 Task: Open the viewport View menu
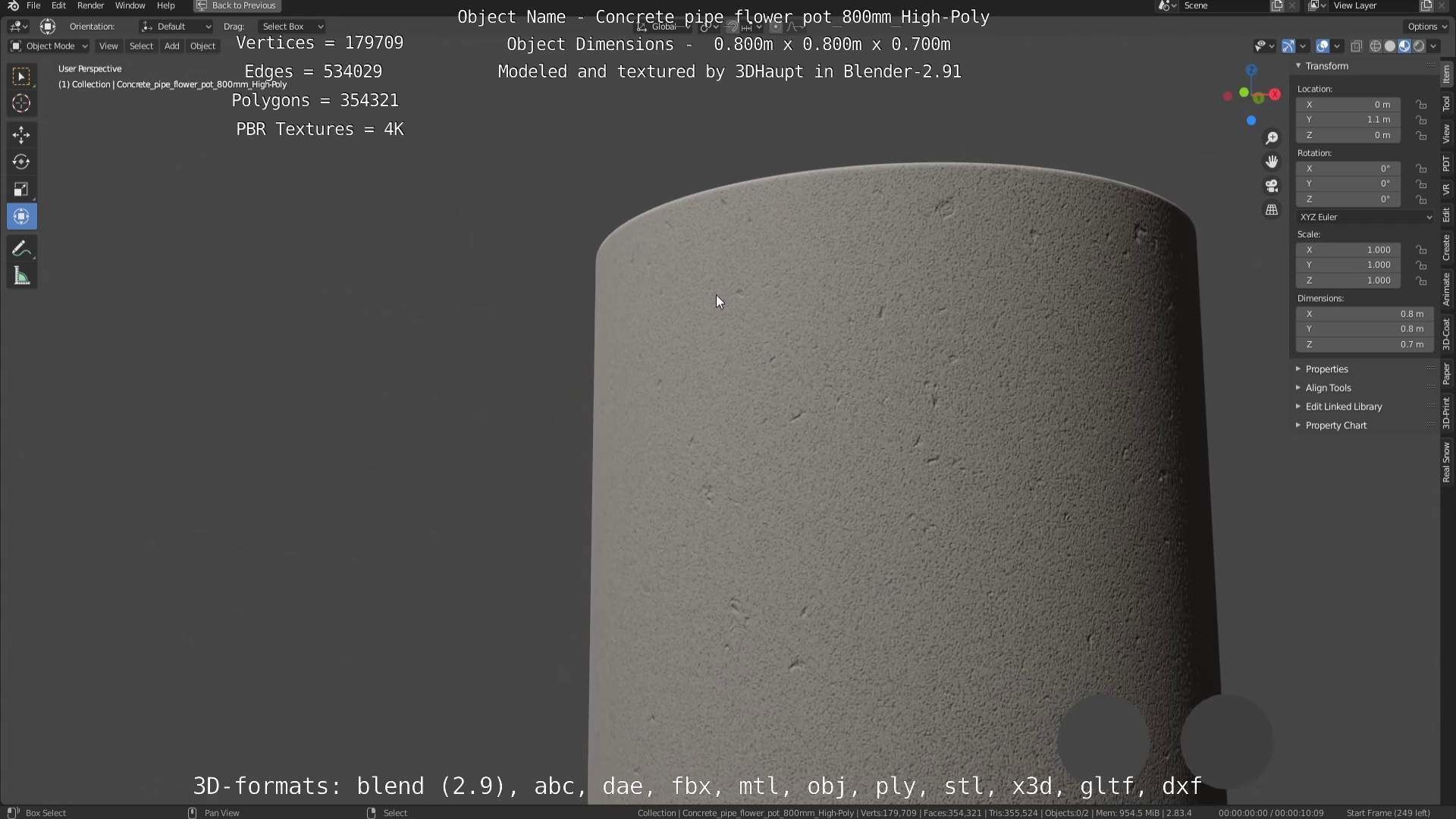[108, 46]
